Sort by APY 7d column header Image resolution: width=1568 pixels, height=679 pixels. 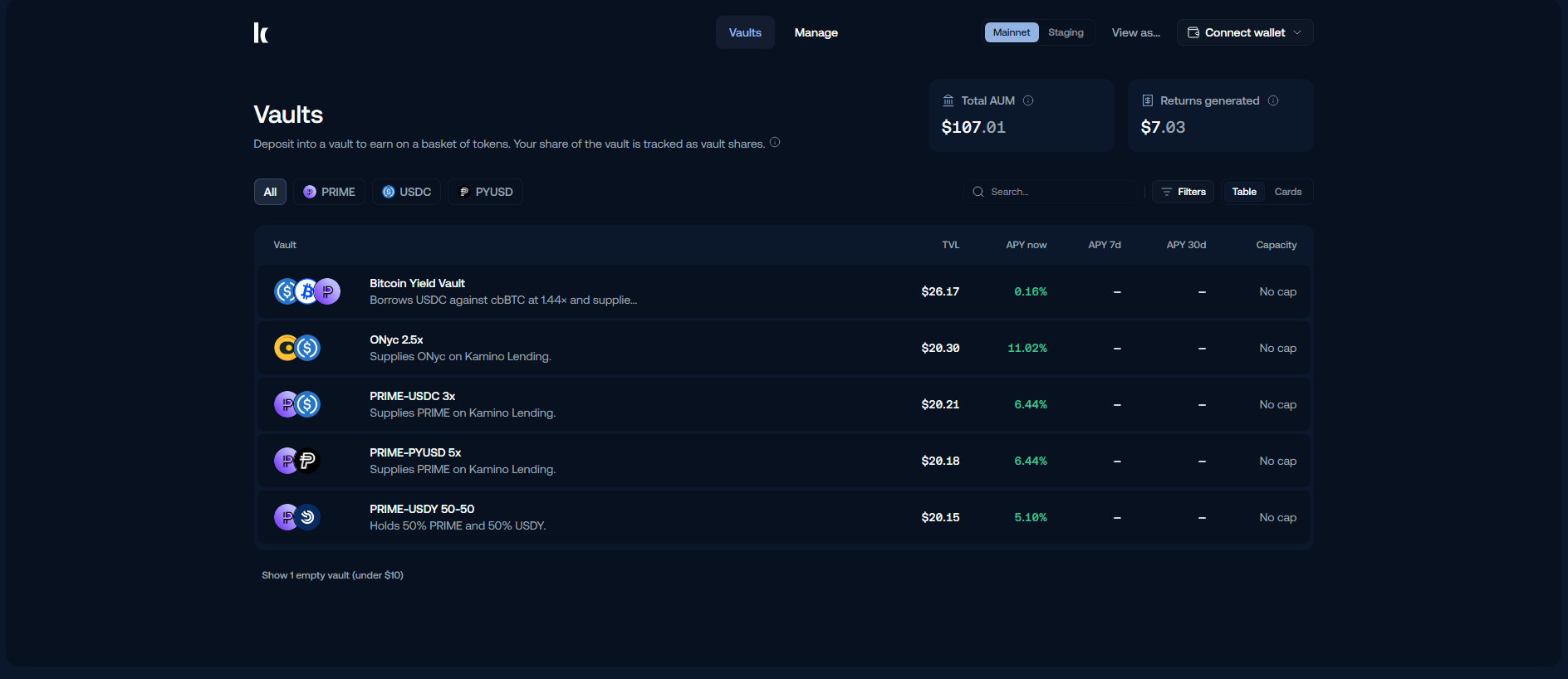click(1105, 245)
